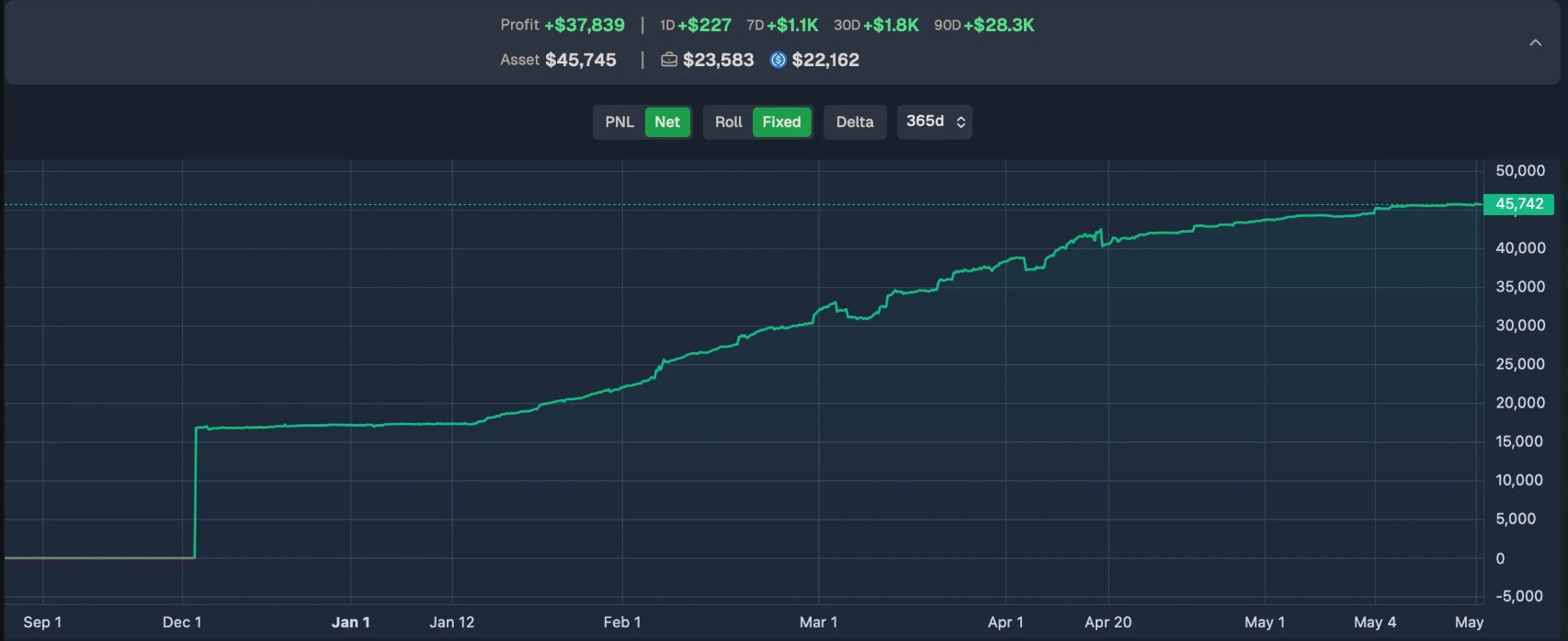Click the coin balance $22,162
The width and height of the screenshot is (1568, 641).
(x=825, y=60)
